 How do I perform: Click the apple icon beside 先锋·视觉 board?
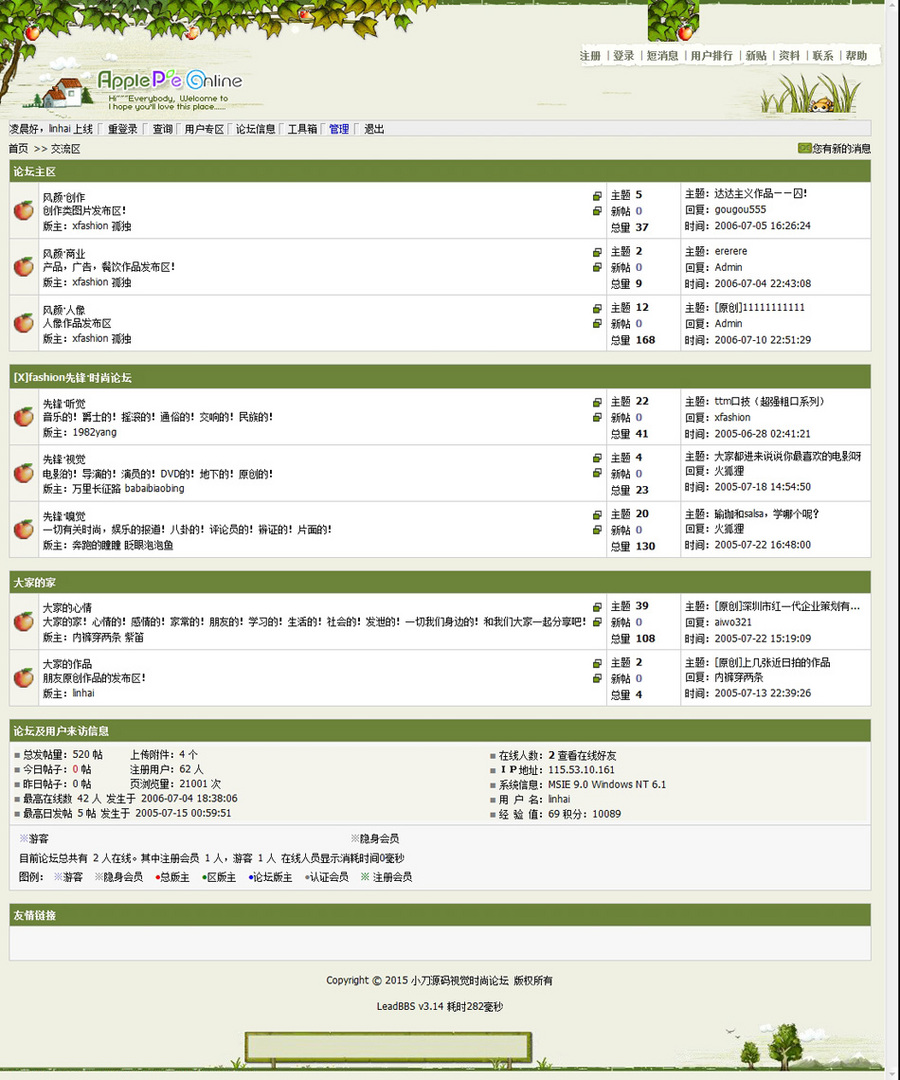(x=22, y=473)
